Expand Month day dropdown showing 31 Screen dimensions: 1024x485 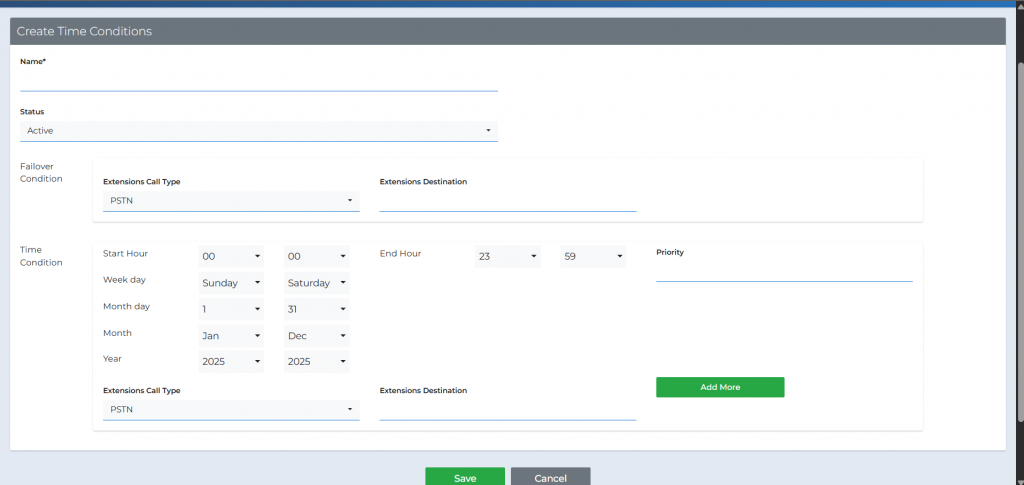(x=316, y=309)
